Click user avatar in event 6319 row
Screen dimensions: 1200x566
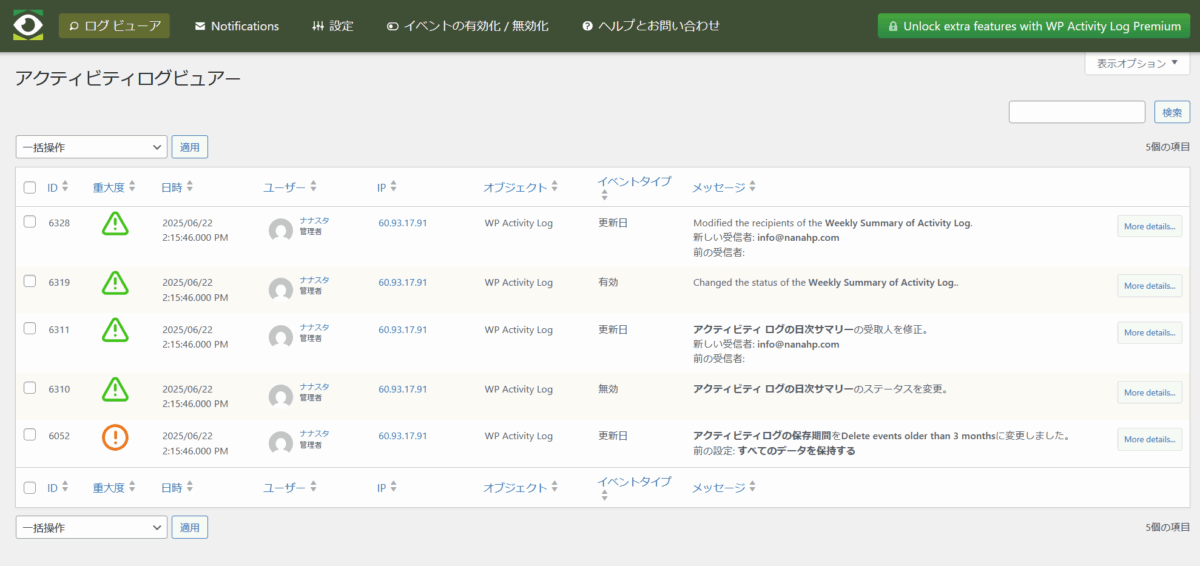pos(281,290)
